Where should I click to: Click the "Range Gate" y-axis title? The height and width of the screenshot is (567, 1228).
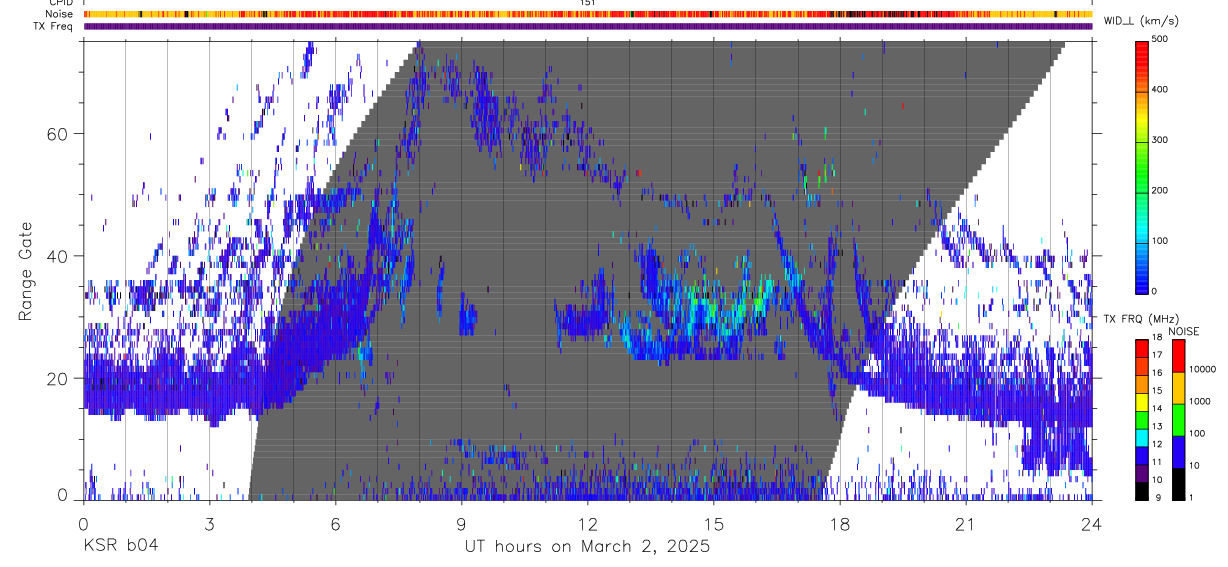click(x=26, y=270)
